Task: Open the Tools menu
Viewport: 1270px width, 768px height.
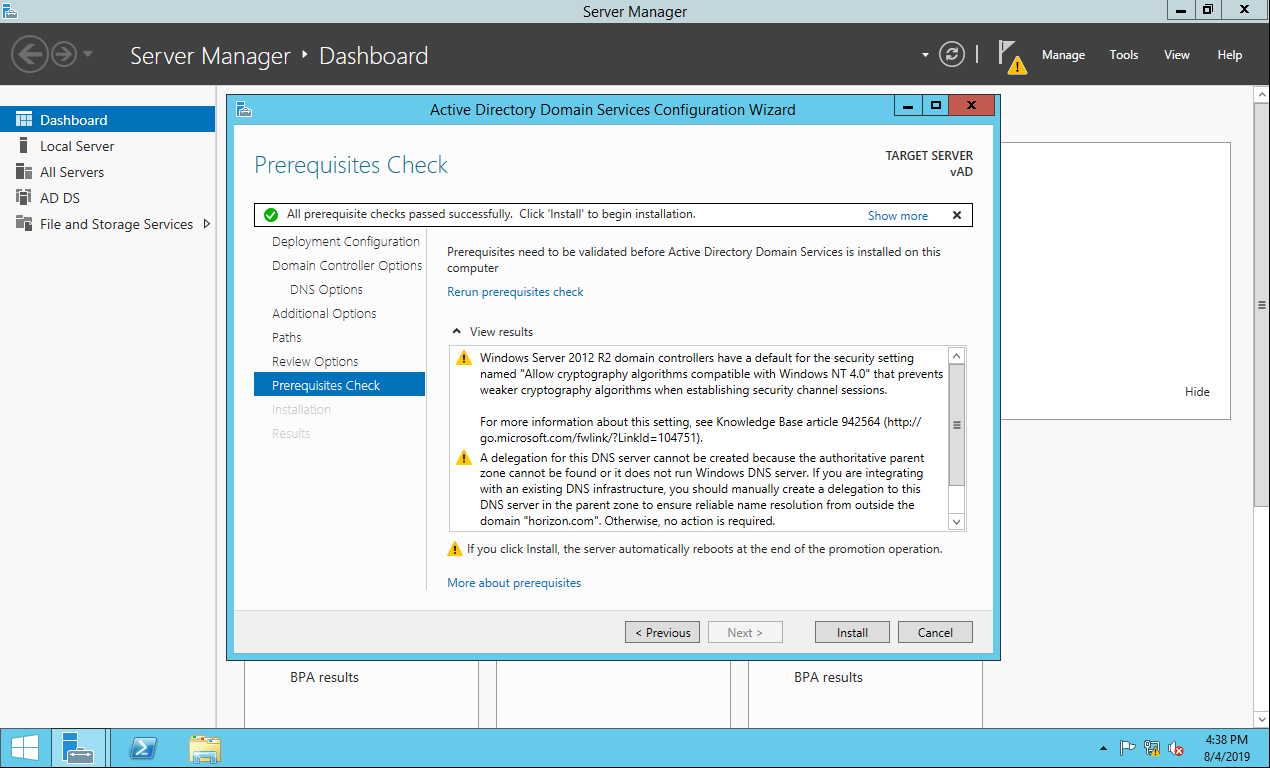Action: pos(1124,55)
